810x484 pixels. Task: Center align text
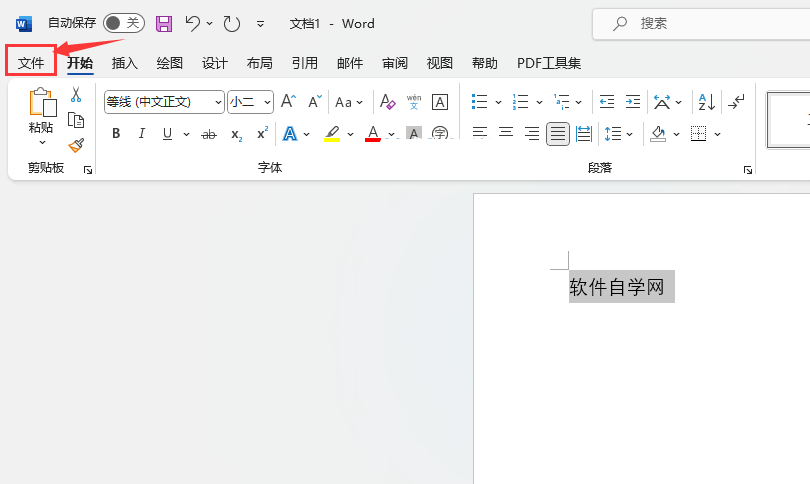click(506, 133)
